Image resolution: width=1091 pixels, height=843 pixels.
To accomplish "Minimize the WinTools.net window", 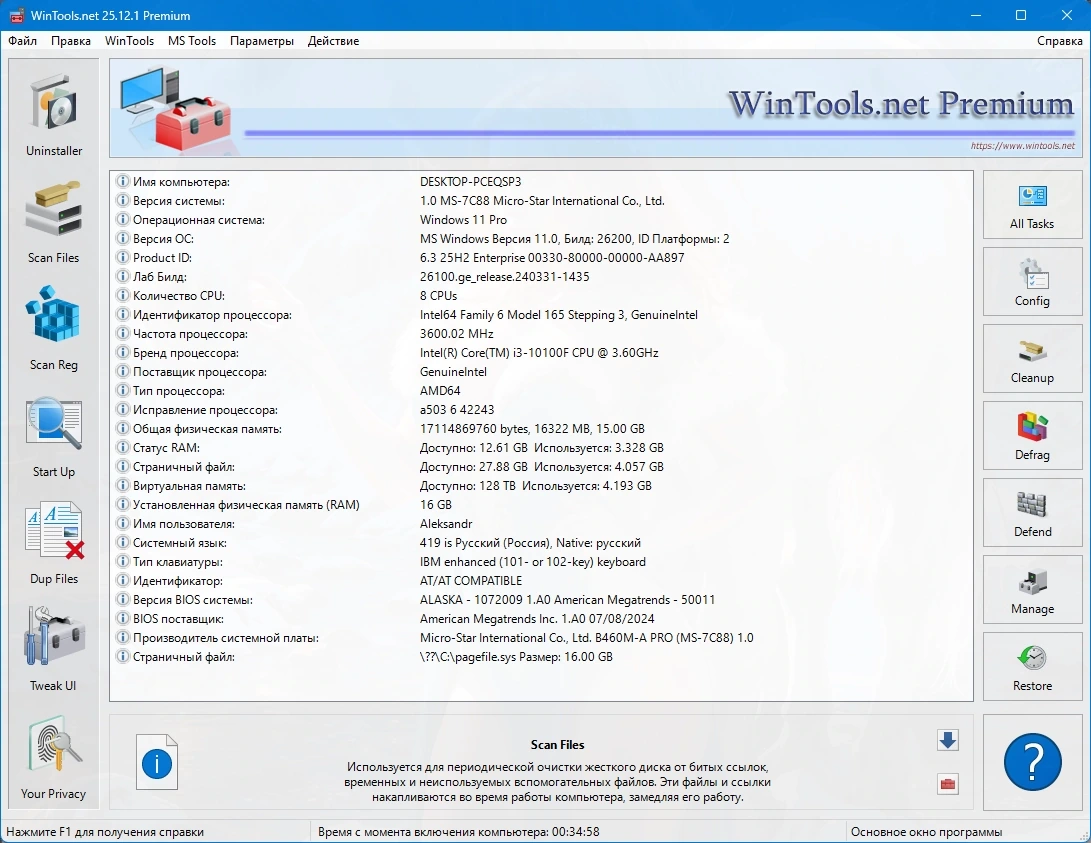I will pos(977,15).
